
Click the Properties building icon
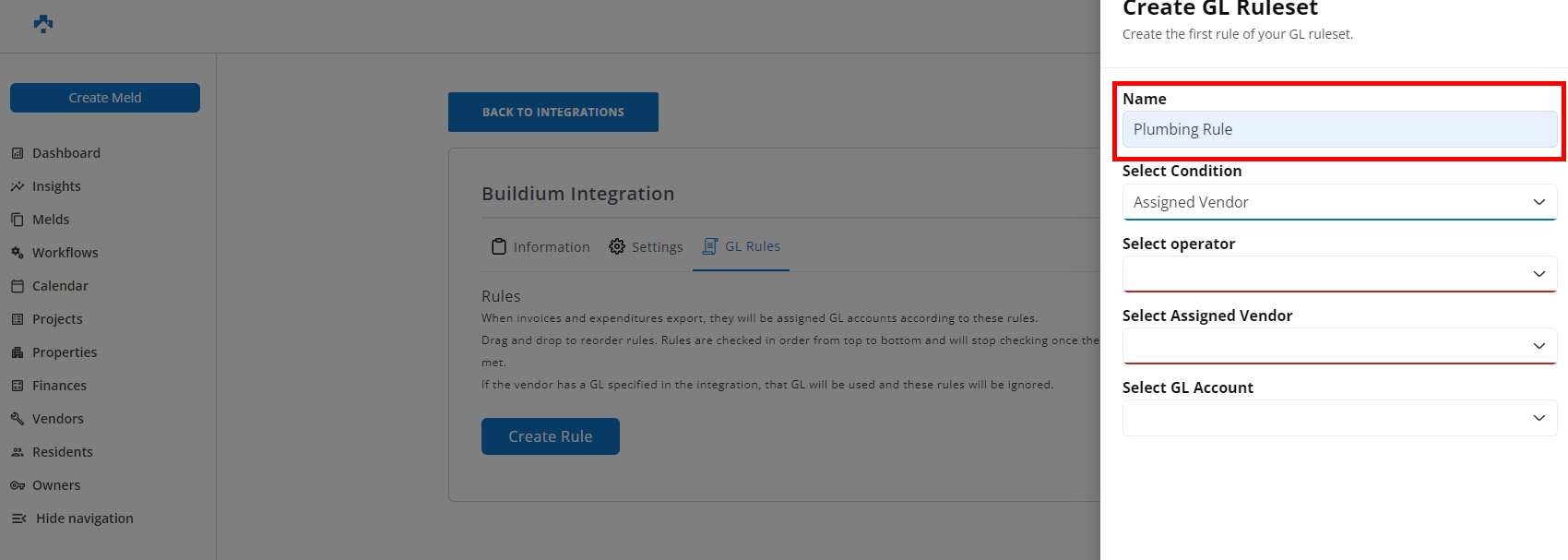tap(18, 352)
